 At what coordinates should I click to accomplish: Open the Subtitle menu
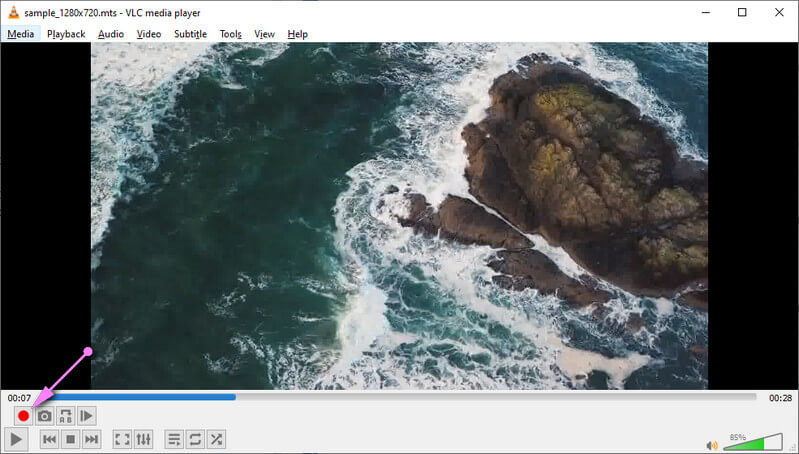click(190, 34)
